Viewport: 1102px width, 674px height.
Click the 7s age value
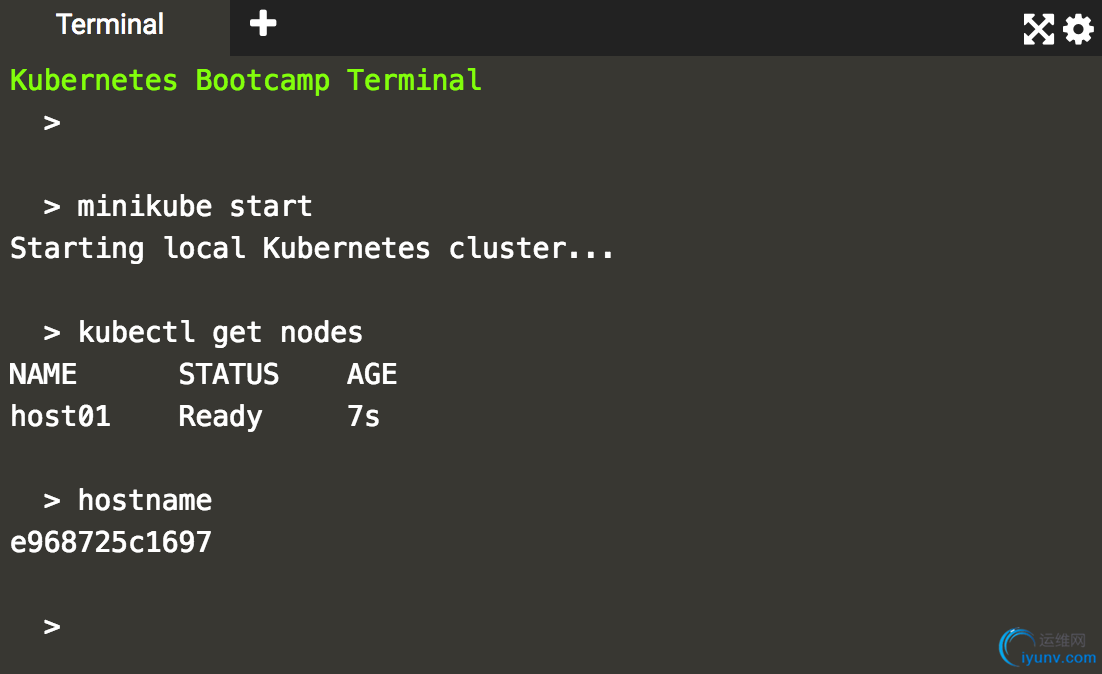pos(363,416)
